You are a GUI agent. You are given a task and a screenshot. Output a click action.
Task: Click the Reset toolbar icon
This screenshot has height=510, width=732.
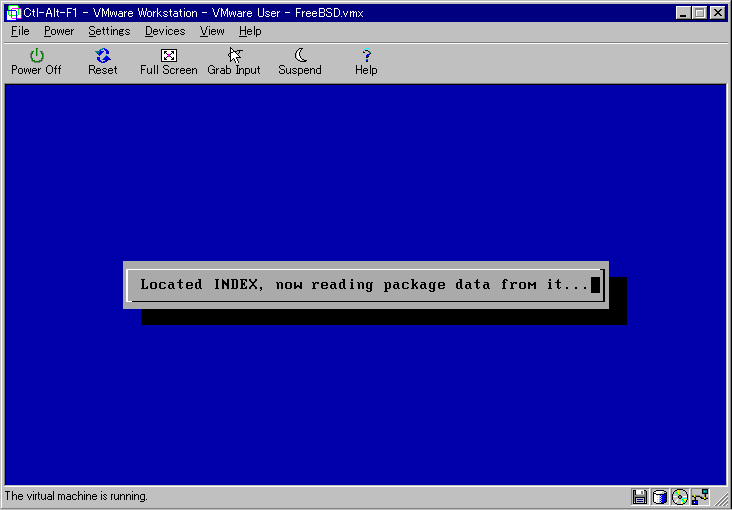(x=103, y=62)
